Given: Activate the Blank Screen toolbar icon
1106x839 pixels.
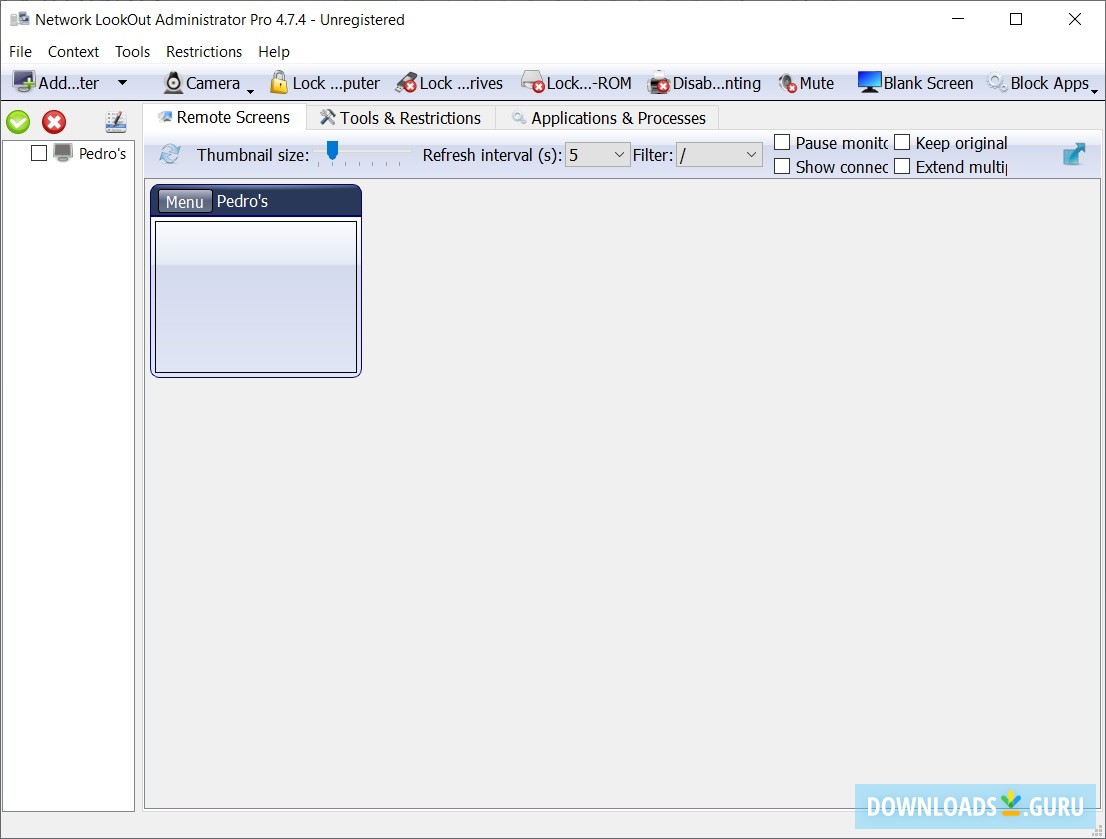Looking at the screenshot, I should (912, 83).
